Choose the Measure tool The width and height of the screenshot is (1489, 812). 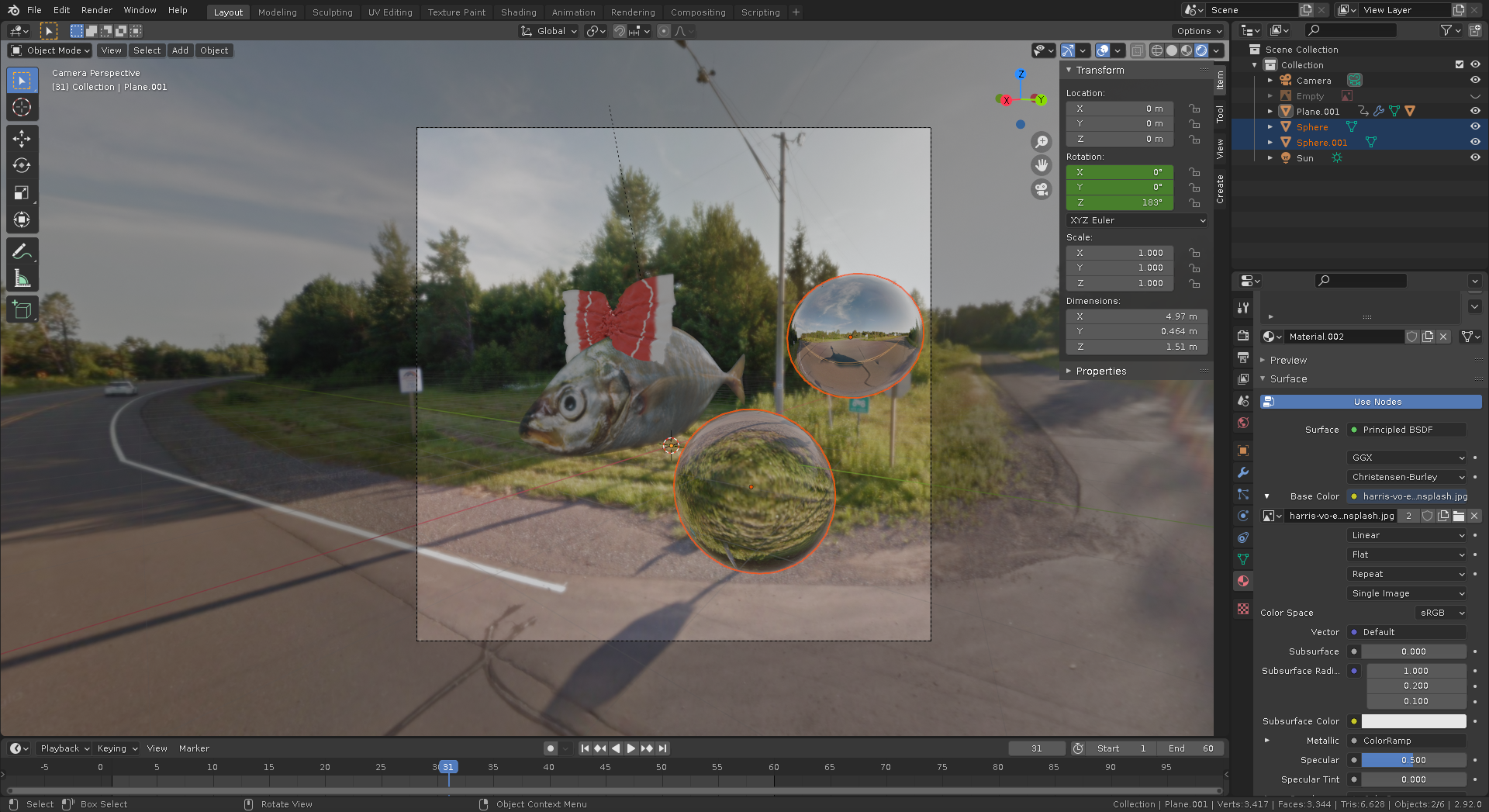[x=22, y=278]
